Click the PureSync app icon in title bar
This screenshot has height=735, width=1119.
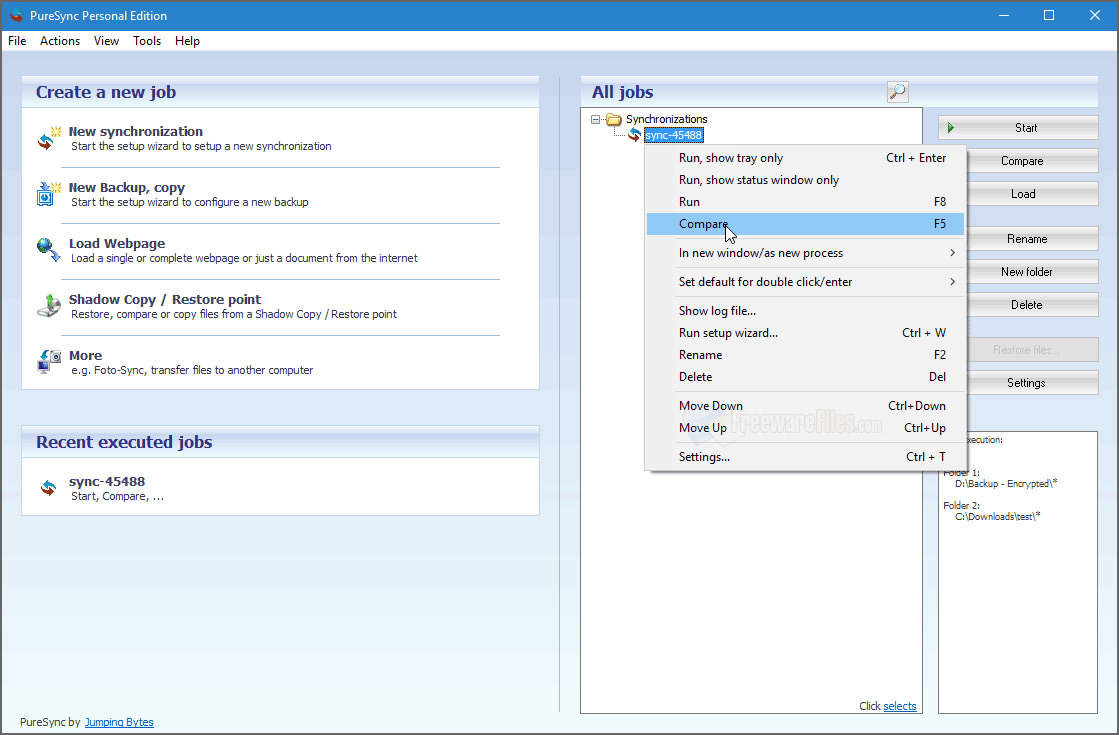(x=16, y=15)
